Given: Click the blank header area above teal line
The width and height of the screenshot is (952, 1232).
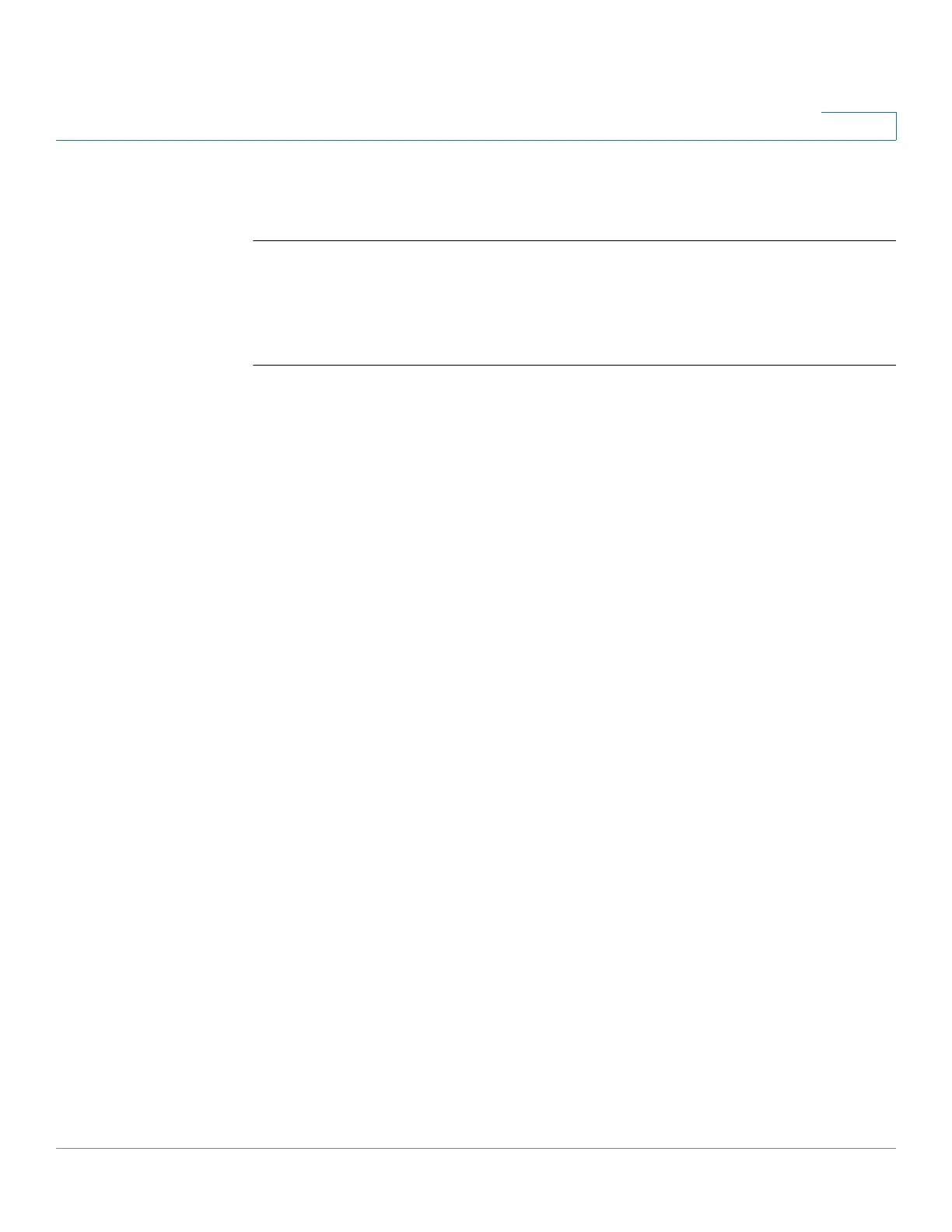Looking at the screenshot, I should 436,70.
